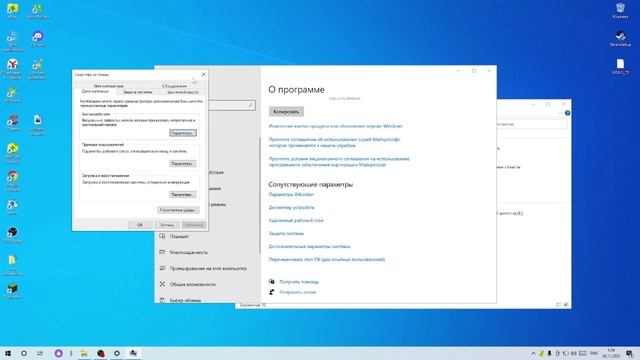Open Защита системы link in Settings

pos(286,233)
